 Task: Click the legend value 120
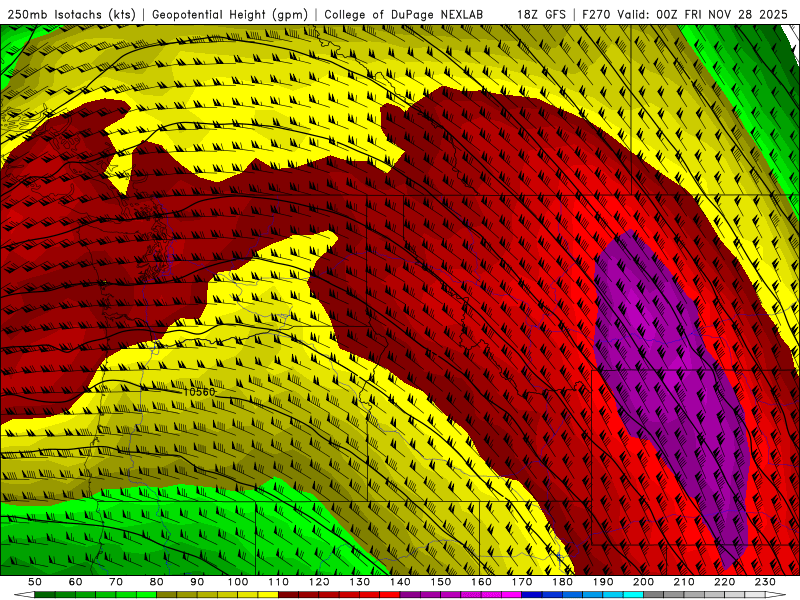(x=319, y=582)
